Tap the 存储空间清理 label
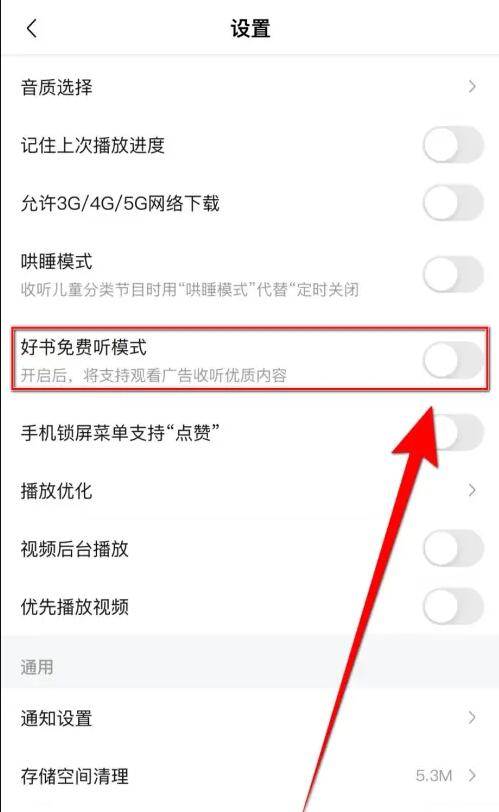The image size is (499, 812). point(75,776)
